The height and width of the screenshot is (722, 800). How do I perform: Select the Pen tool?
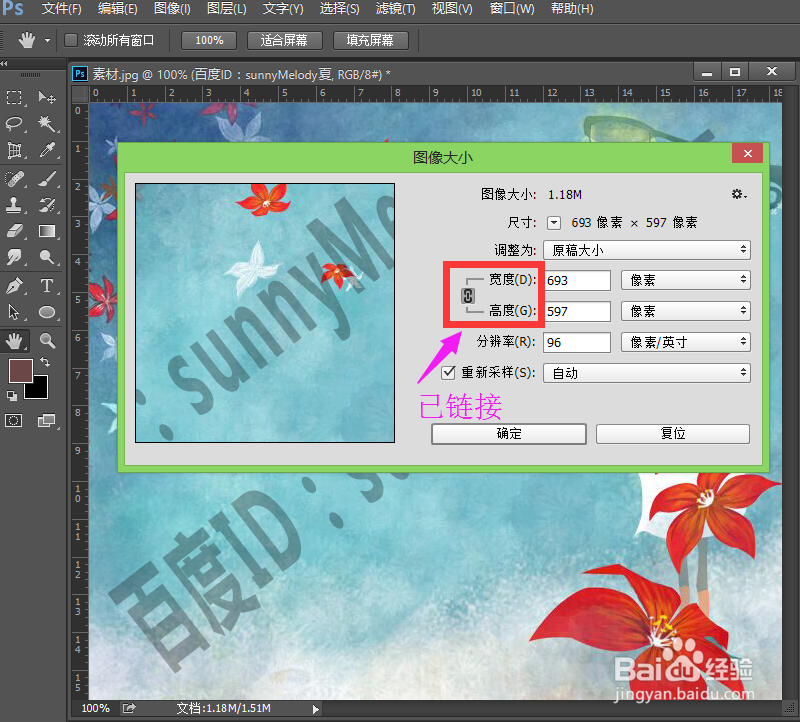(x=14, y=286)
